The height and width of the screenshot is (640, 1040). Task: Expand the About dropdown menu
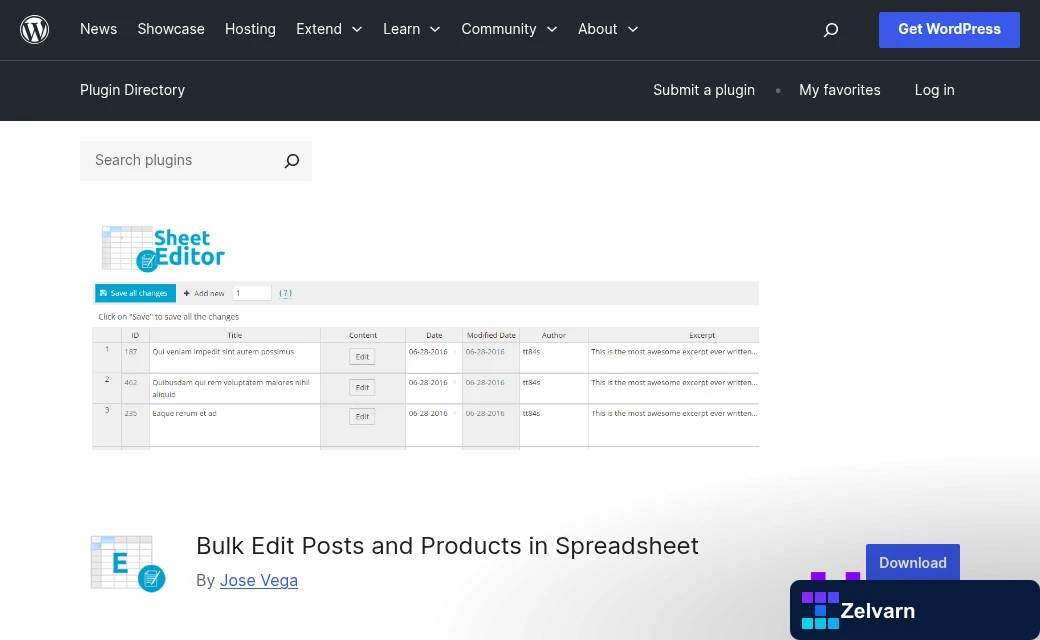click(x=608, y=29)
